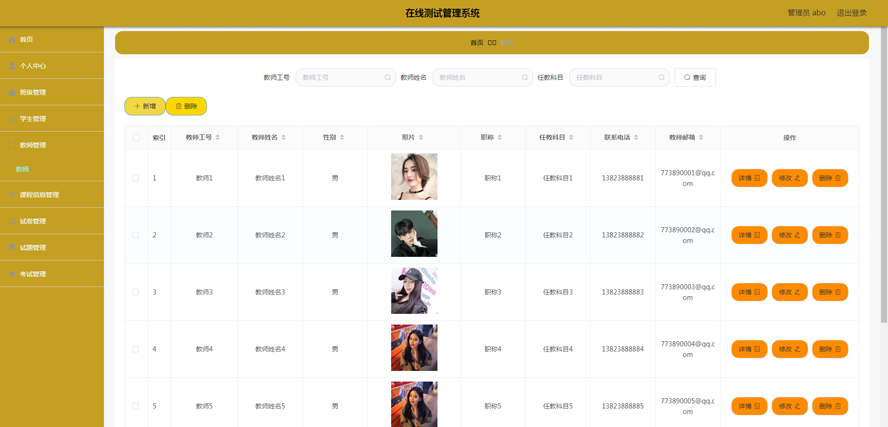This screenshot has width=888, height=427.
Task: Click the sort icon on 性别 column
Action: point(342,138)
